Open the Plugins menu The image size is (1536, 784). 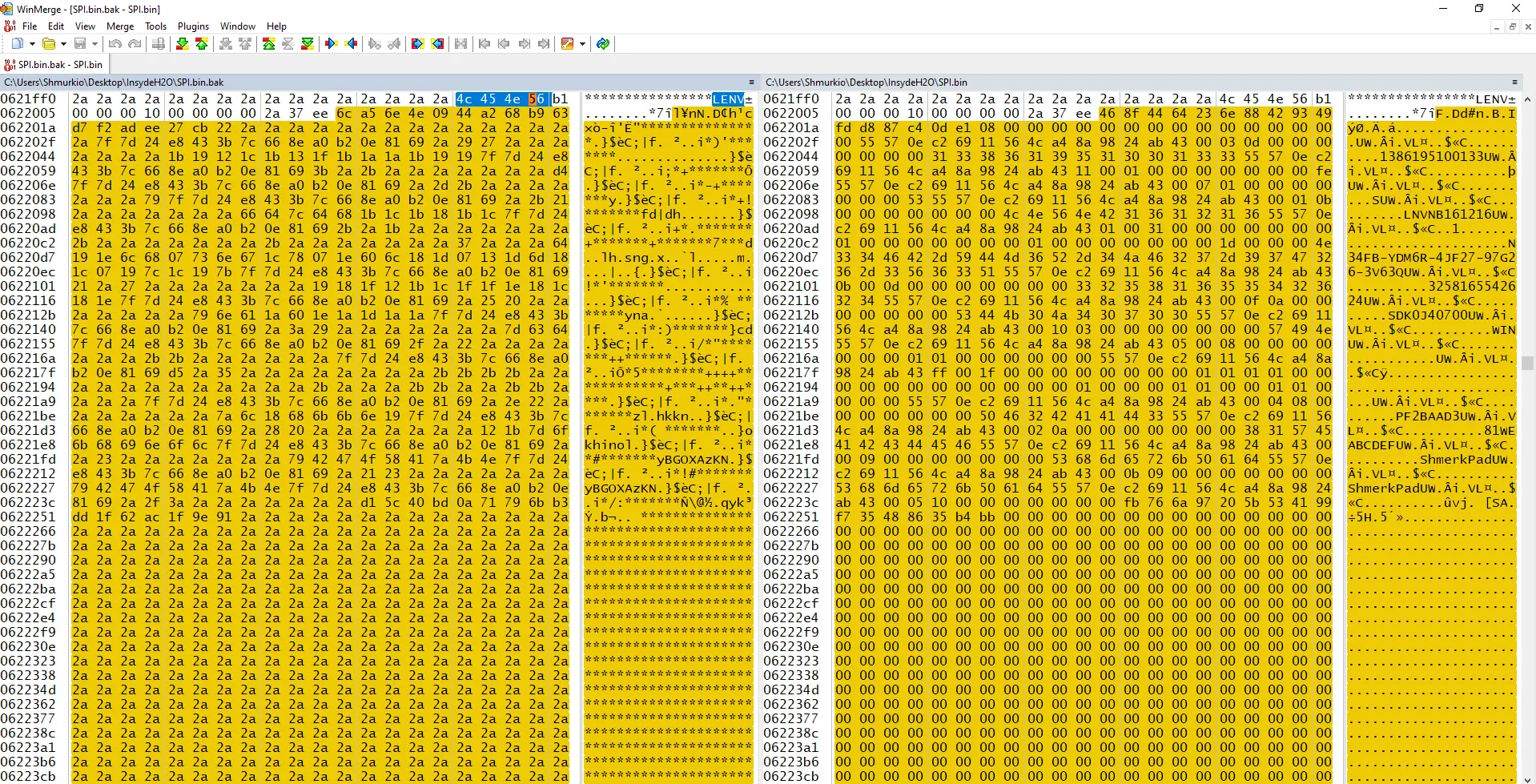pyautogui.click(x=193, y=26)
